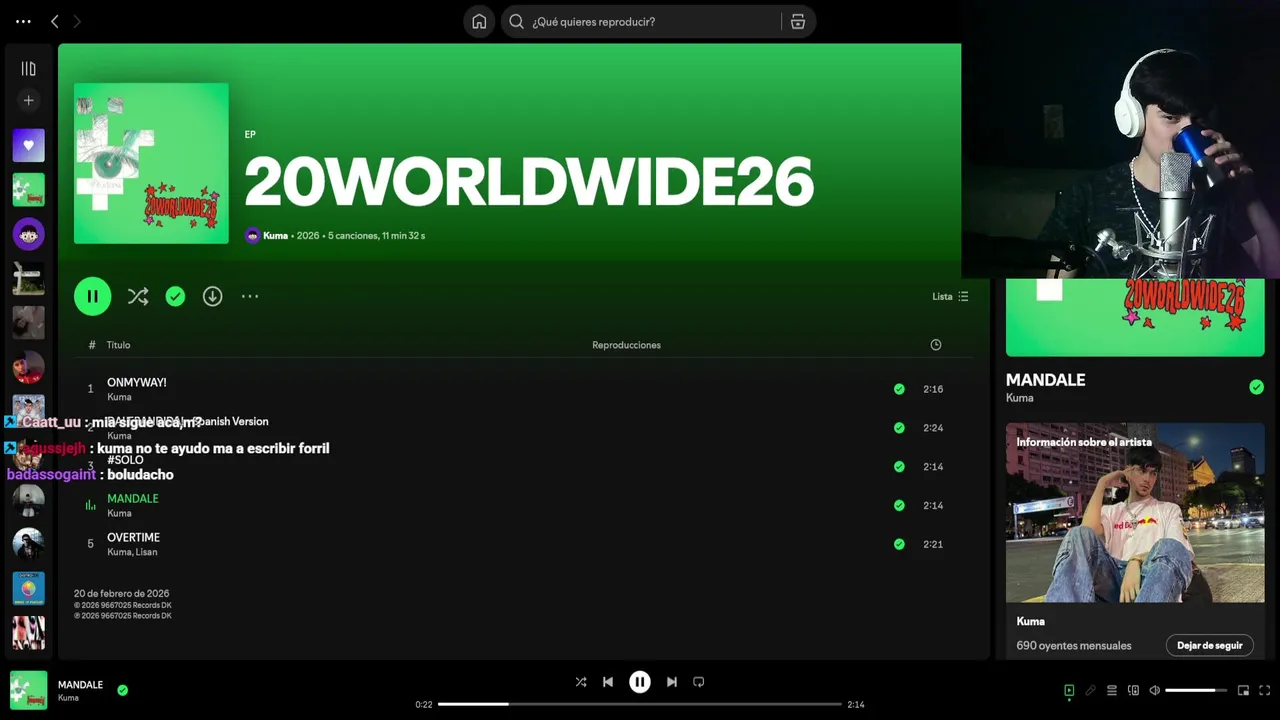The height and width of the screenshot is (720, 1280).
Task: Go forward with the right arrow
Action: (77, 21)
